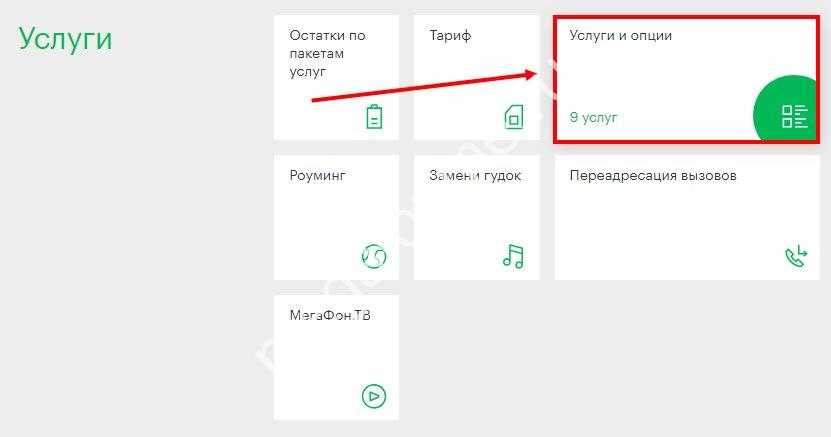
Task: Click the battery icon for package balances
Action: [x=374, y=117]
